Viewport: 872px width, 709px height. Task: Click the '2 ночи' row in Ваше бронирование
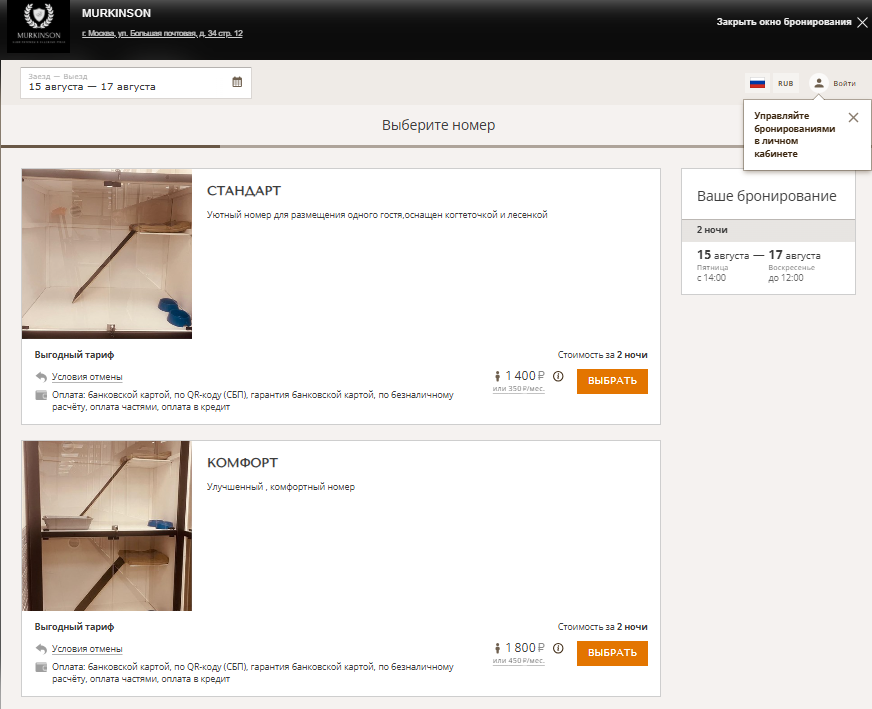click(768, 230)
